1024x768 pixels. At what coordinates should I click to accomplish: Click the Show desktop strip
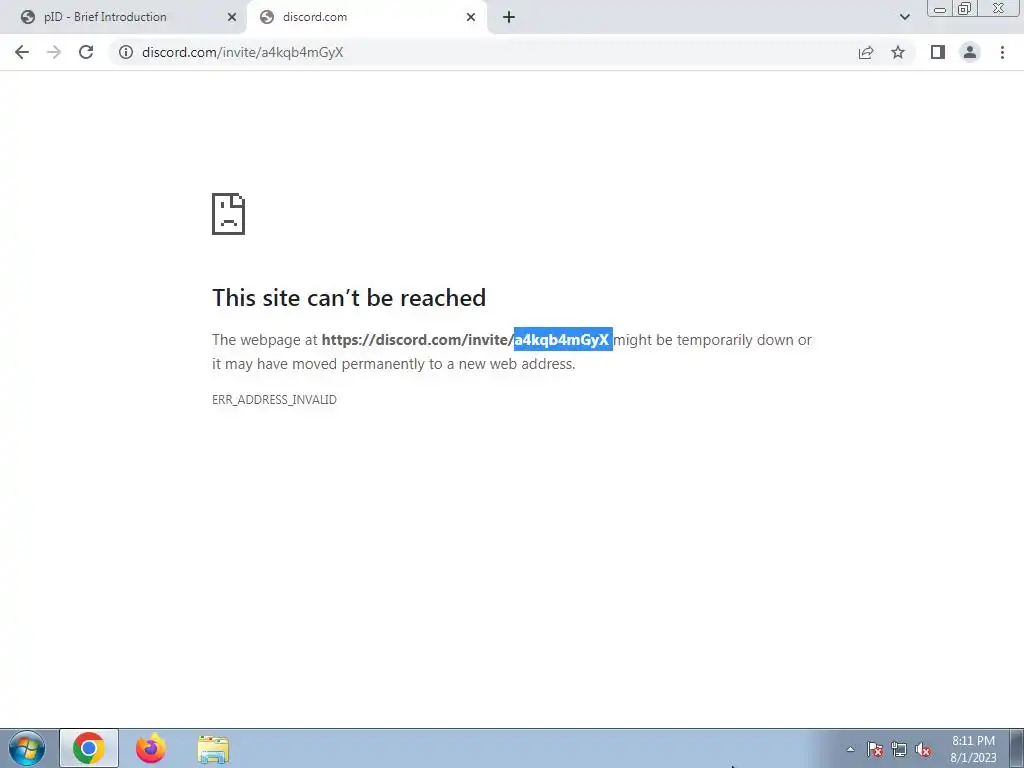tap(1017, 748)
